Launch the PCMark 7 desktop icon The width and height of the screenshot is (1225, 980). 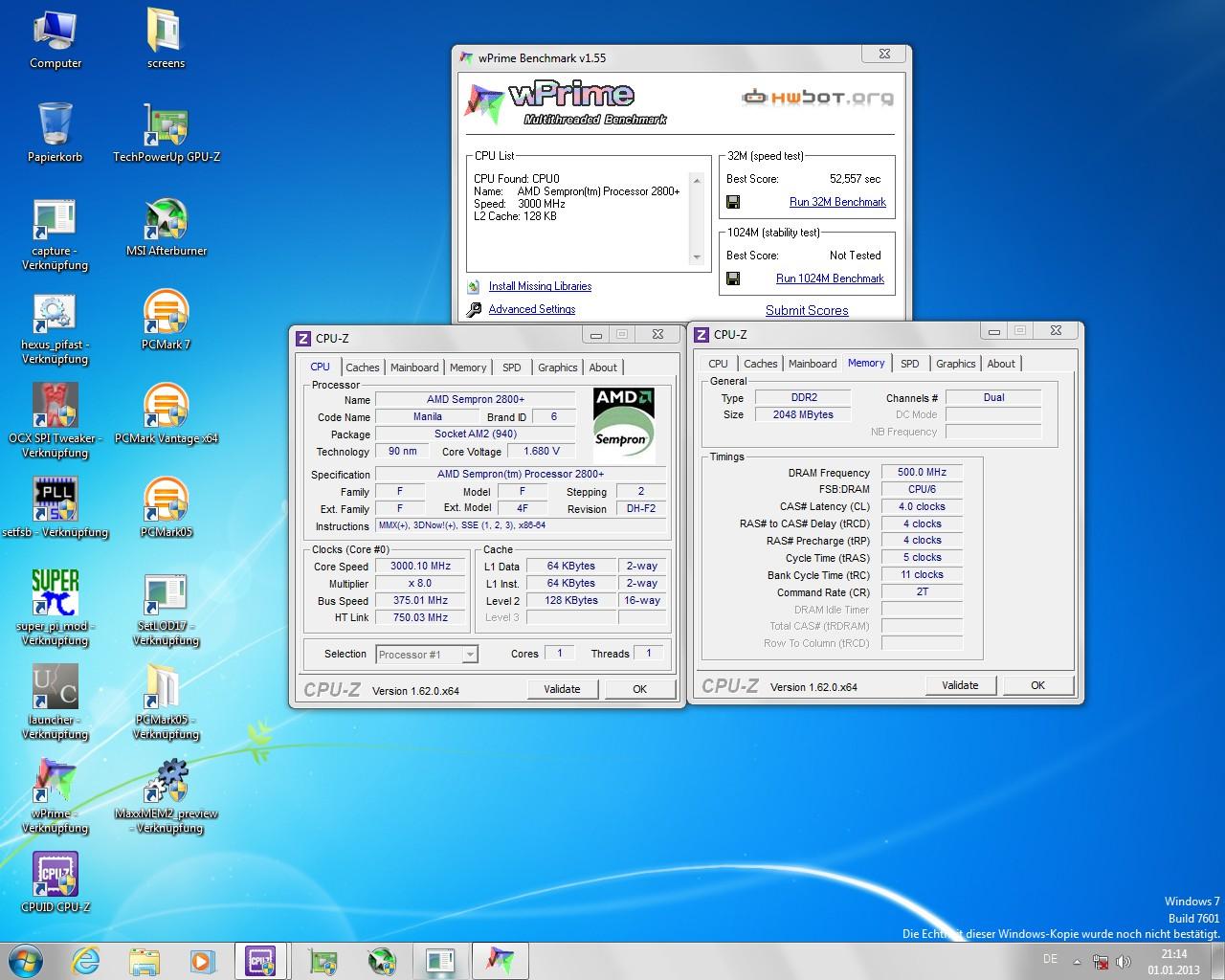[x=167, y=320]
